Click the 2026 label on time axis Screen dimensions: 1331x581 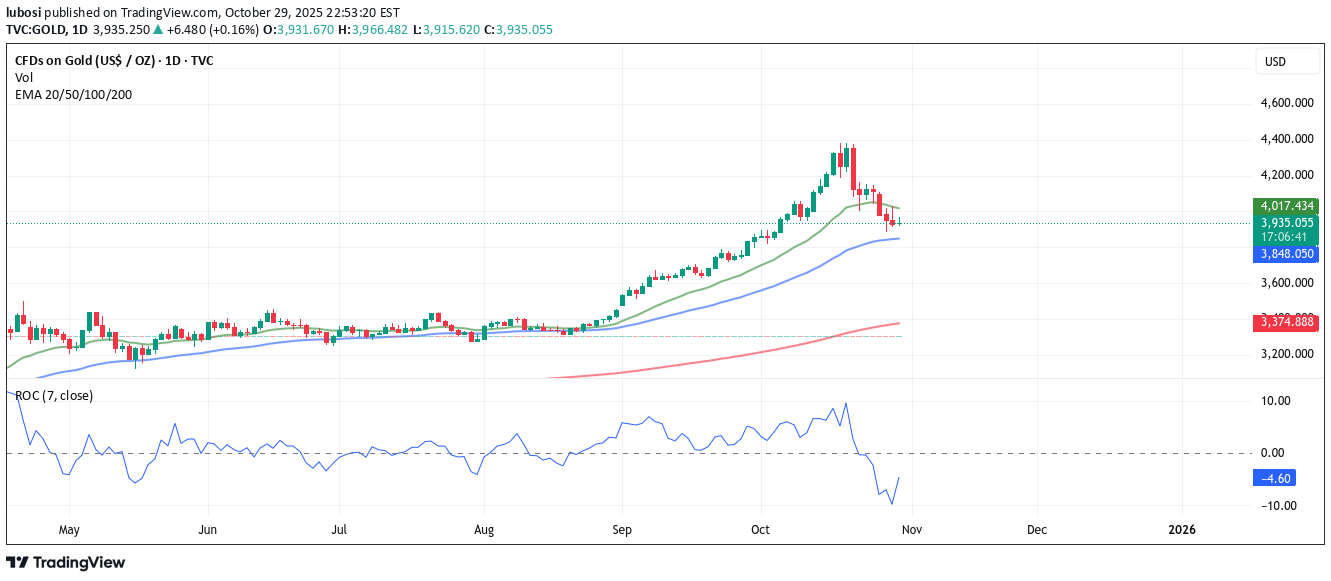1182,529
